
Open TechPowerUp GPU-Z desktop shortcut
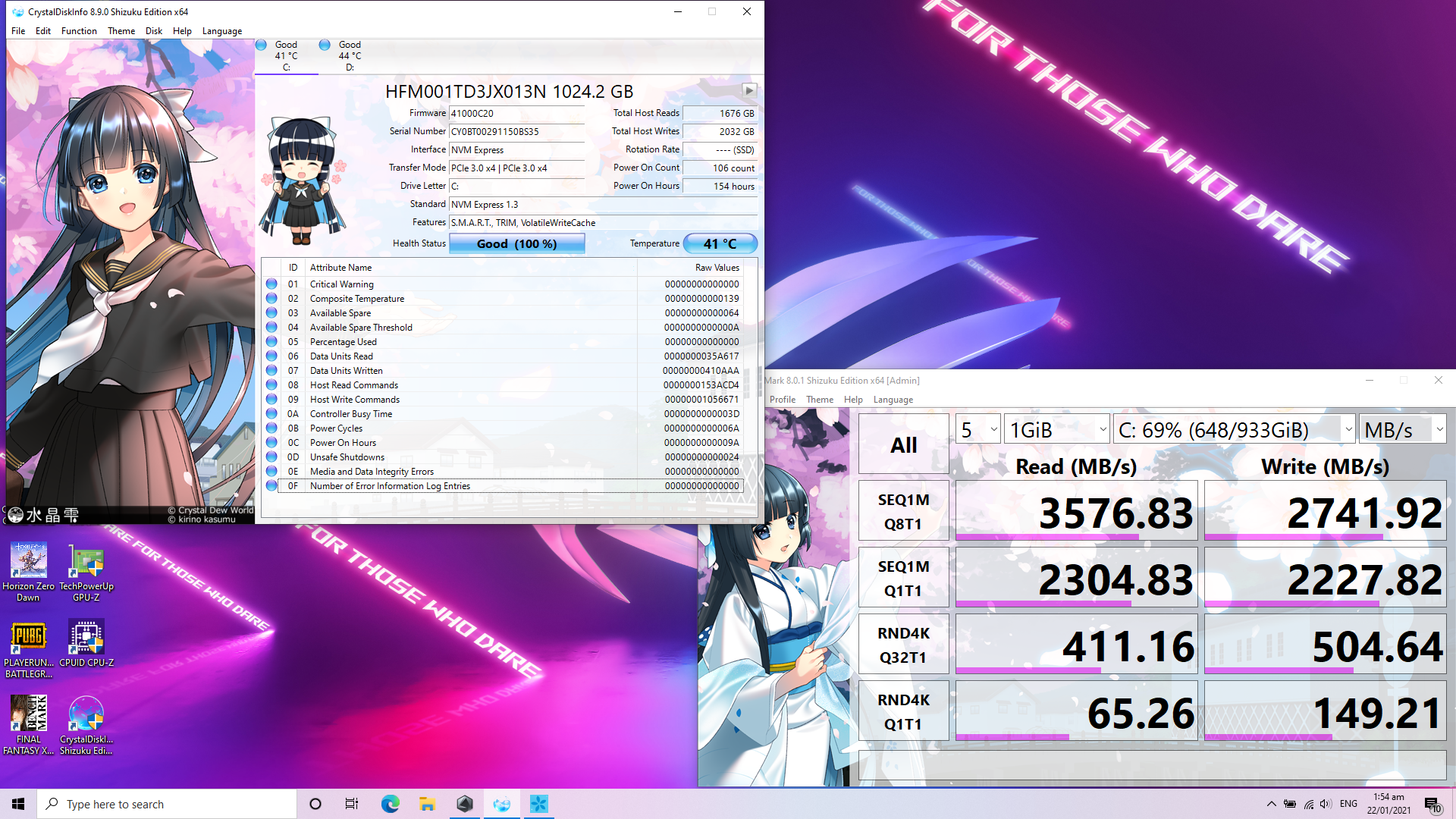[86, 573]
